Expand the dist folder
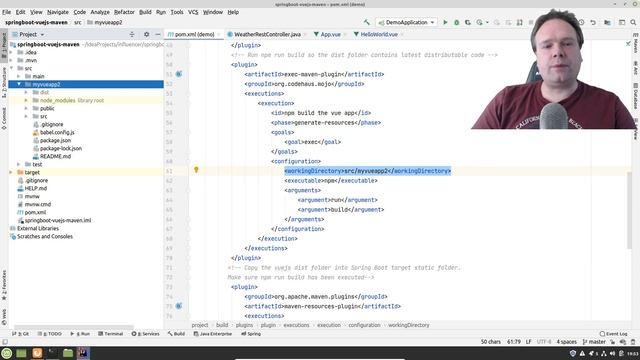The height and width of the screenshot is (360, 640). 26,92
